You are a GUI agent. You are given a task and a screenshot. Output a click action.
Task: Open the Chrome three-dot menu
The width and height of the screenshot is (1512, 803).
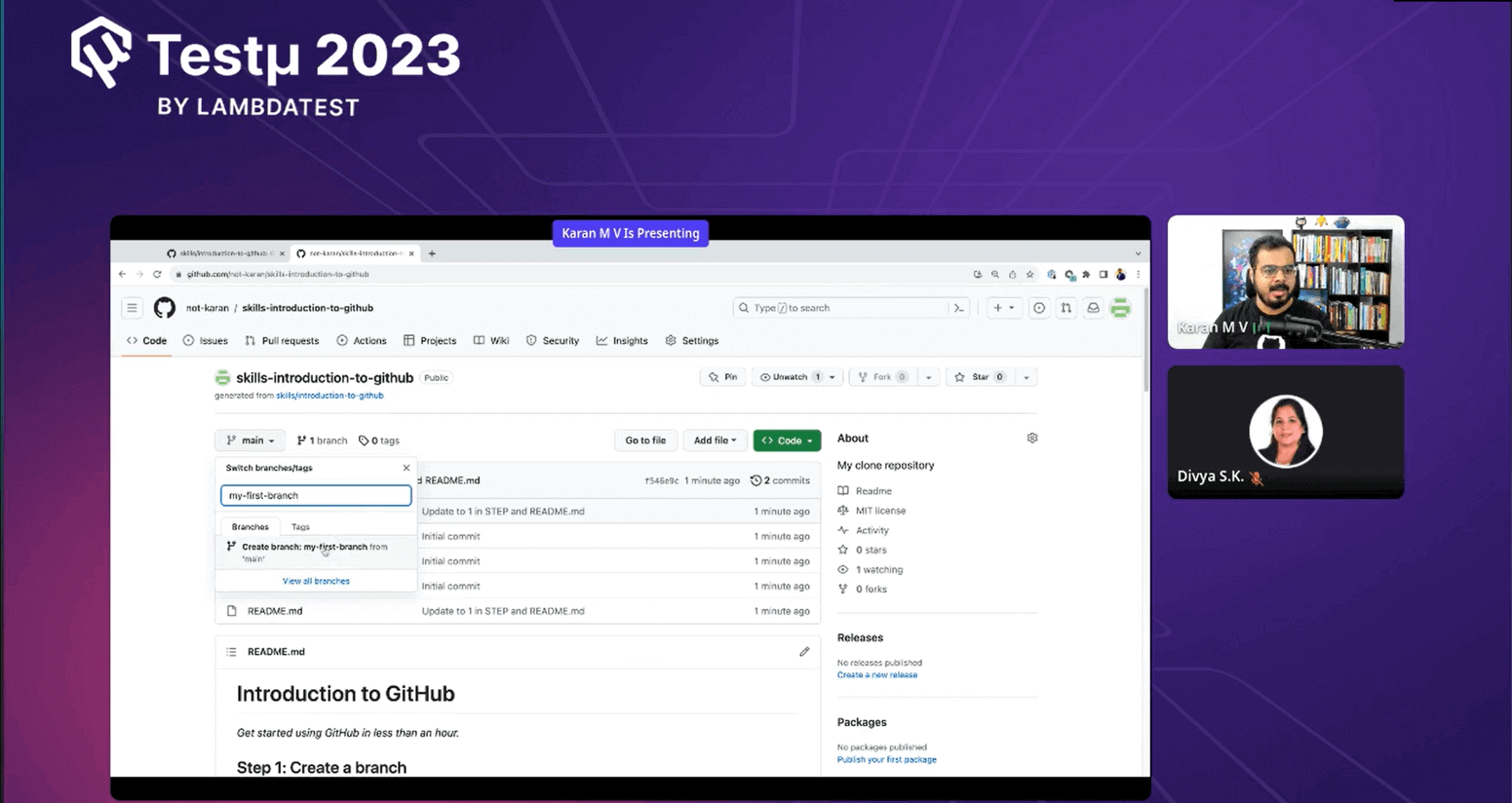(1138, 275)
